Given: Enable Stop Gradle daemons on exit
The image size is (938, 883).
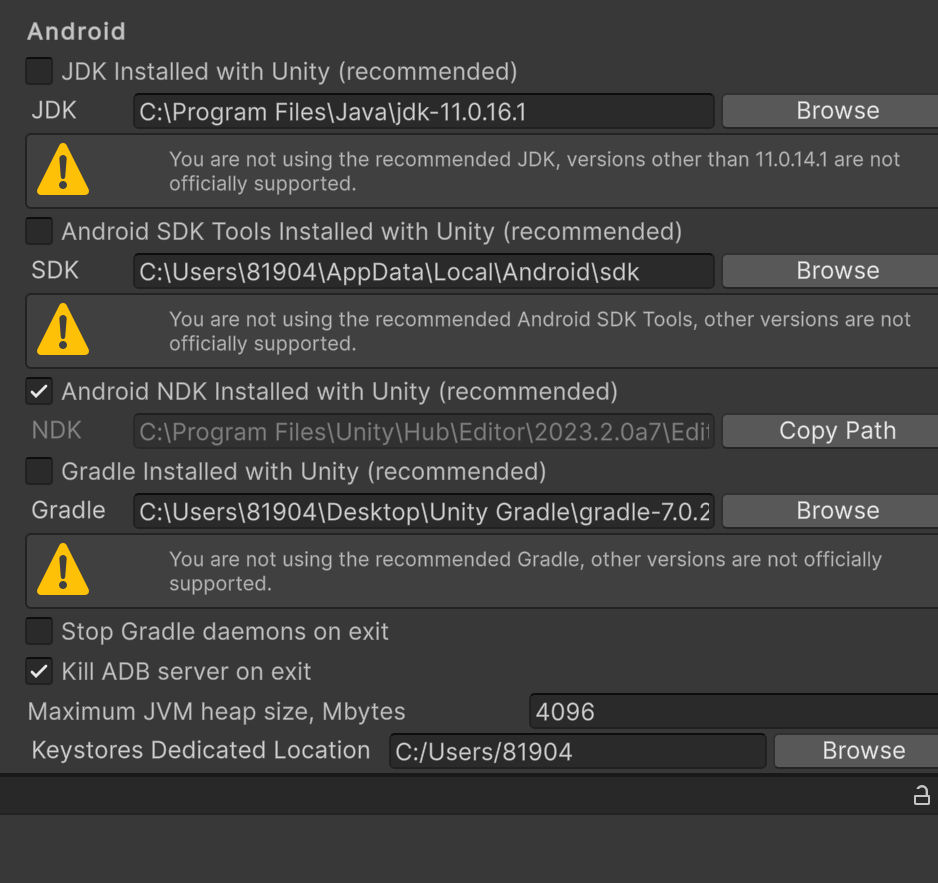Looking at the screenshot, I should click(38, 631).
